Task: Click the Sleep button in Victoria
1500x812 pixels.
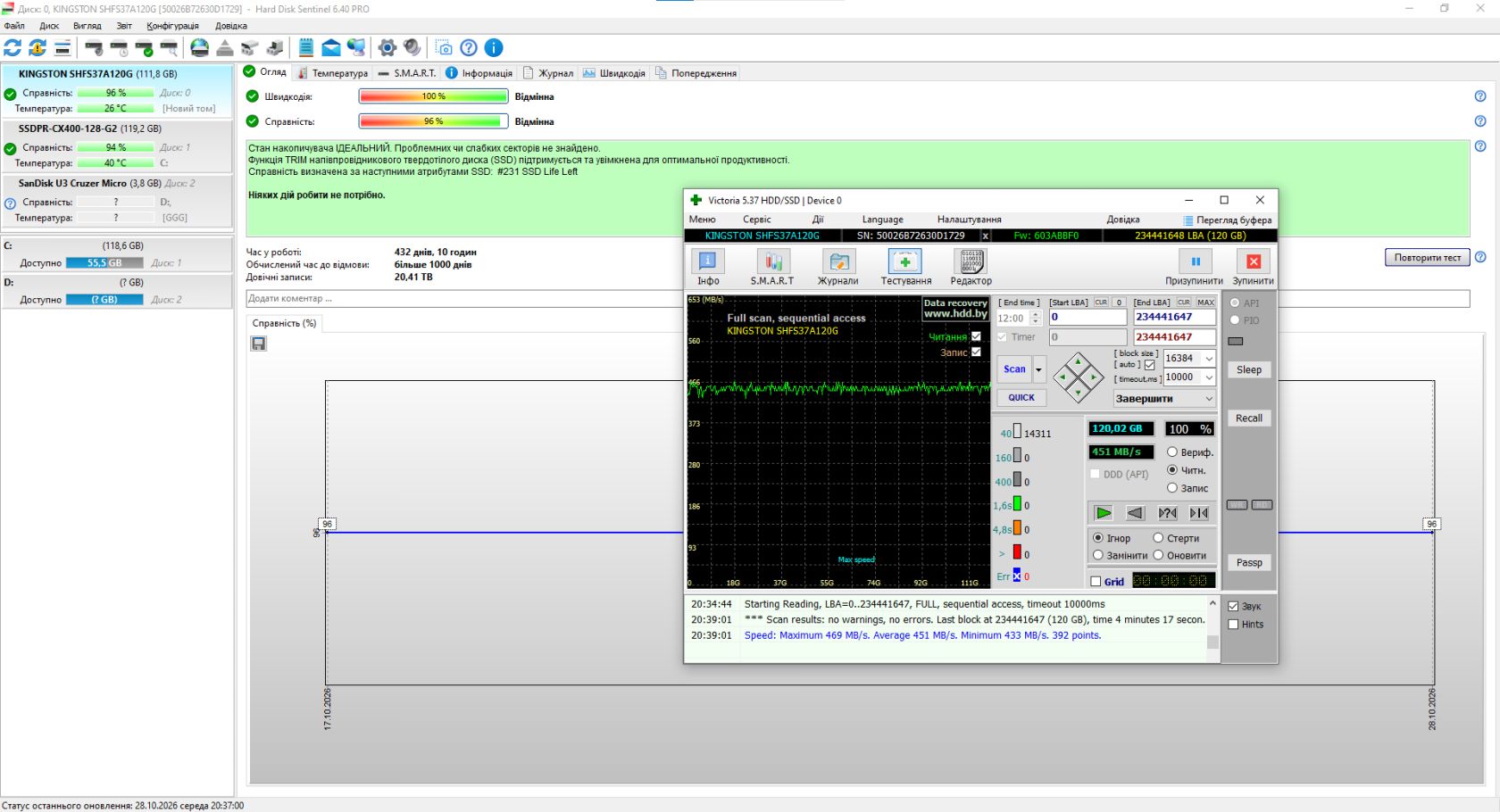Action: (x=1249, y=369)
